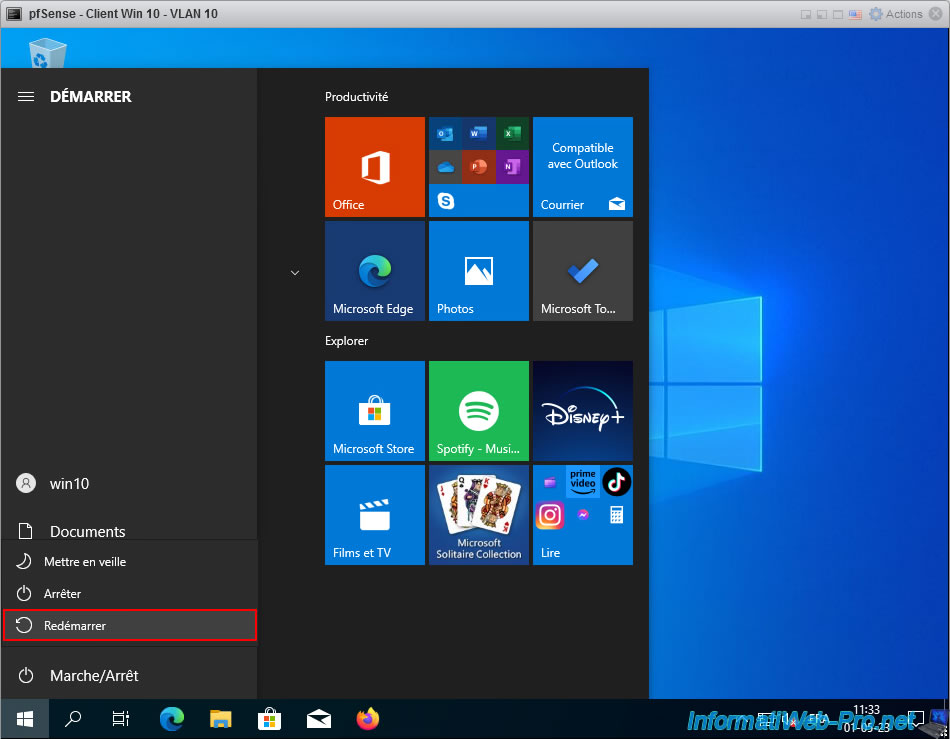Select Redémarrer to restart
This screenshot has height=739, width=950.
[130, 625]
